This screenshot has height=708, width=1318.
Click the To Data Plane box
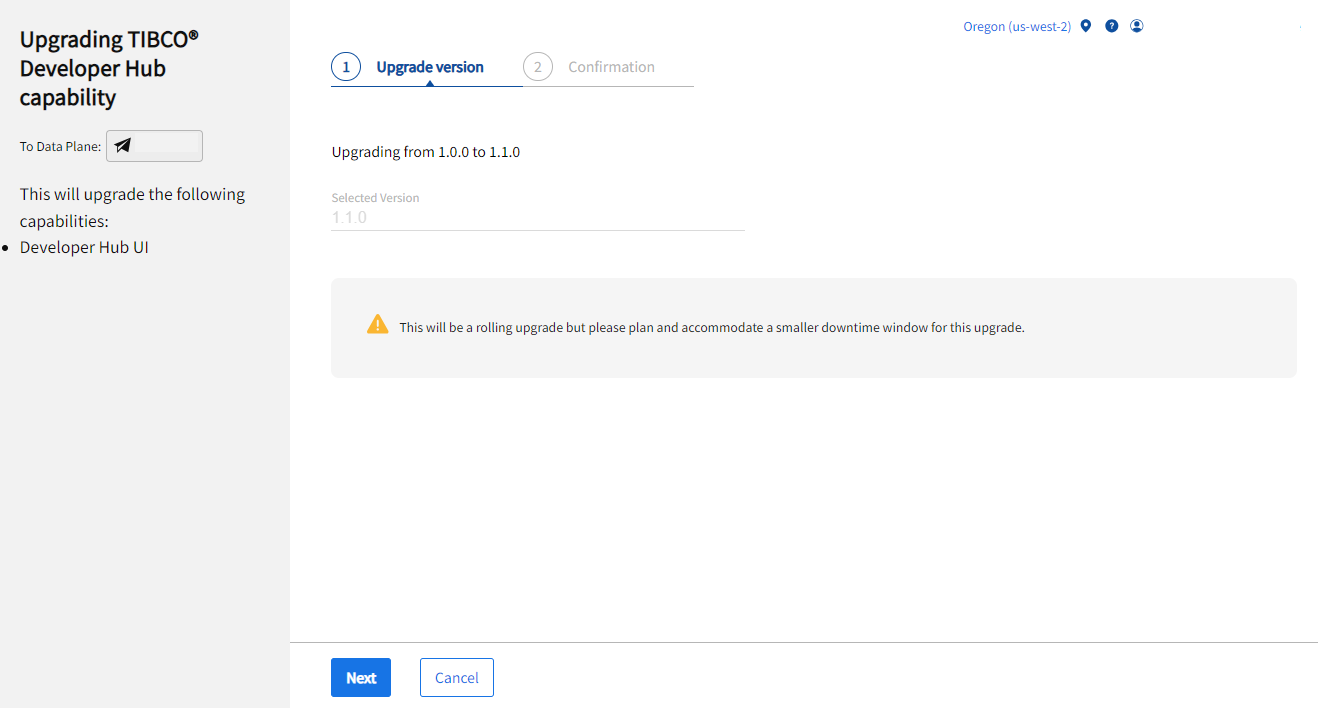click(154, 146)
